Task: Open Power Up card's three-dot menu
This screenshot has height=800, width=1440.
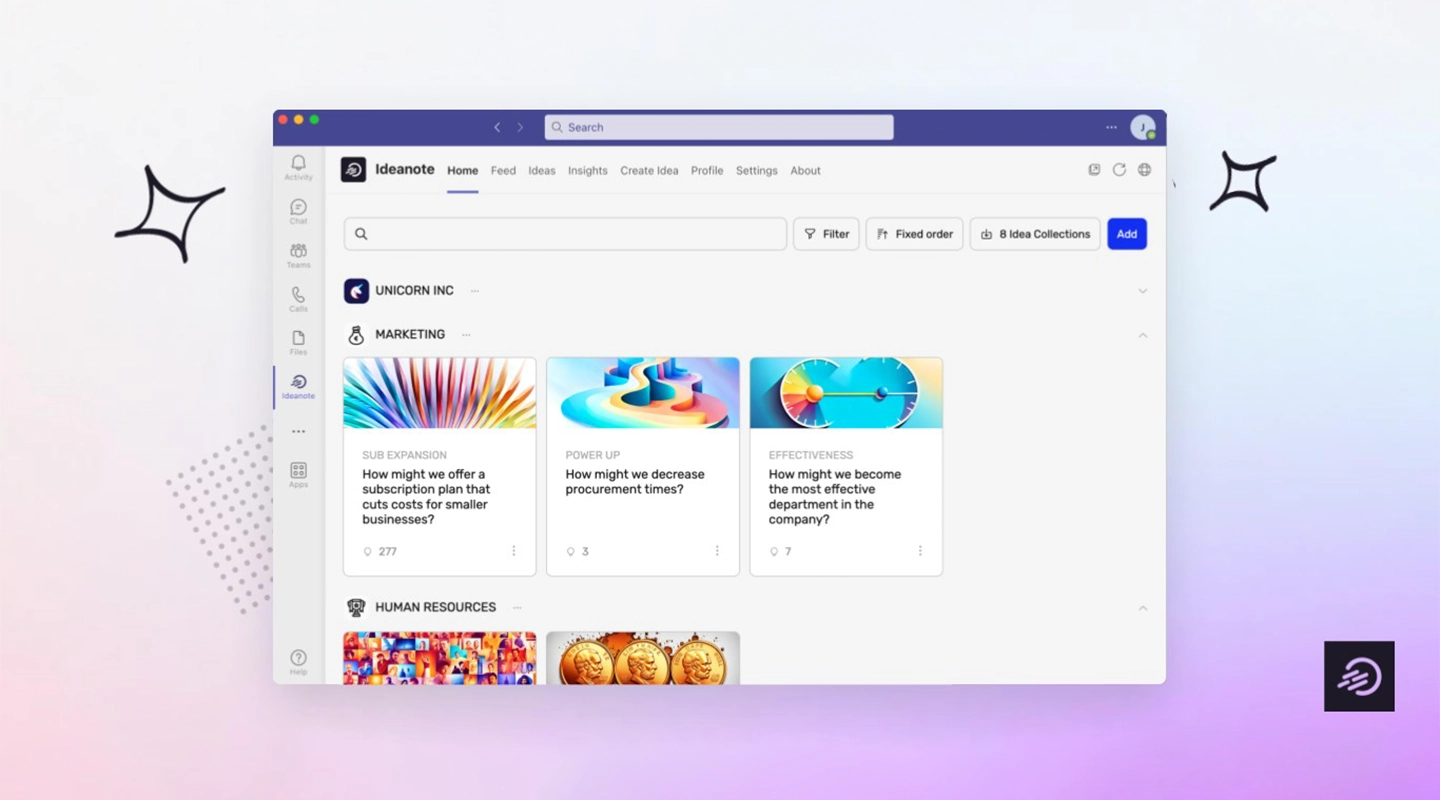Action: (x=717, y=551)
